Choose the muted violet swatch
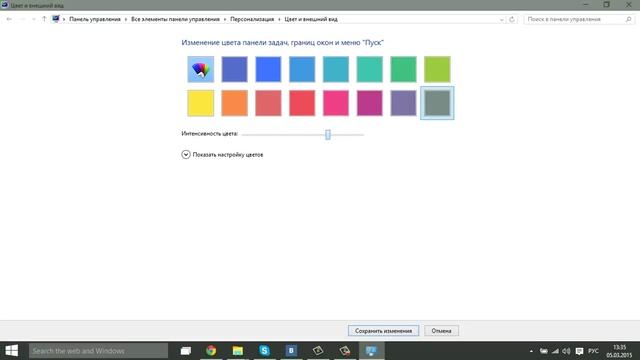This screenshot has height=360, width=640. point(403,103)
